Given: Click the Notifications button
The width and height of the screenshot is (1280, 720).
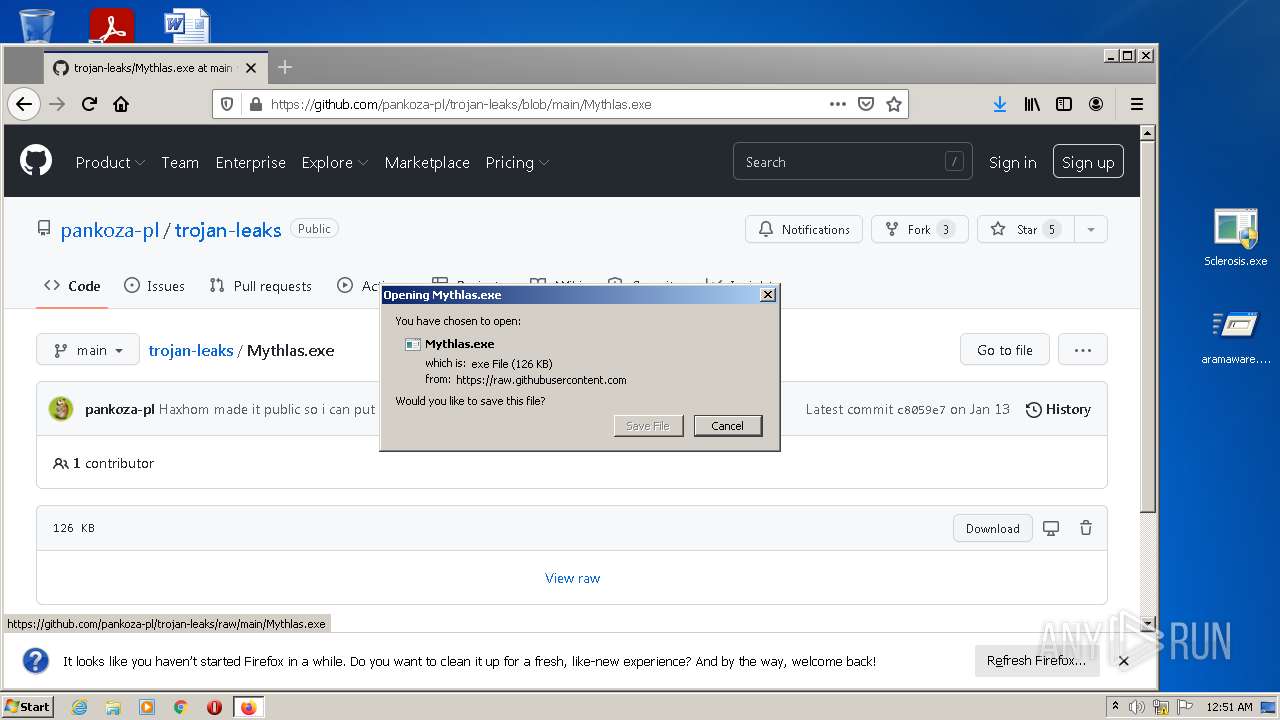Looking at the screenshot, I should (x=804, y=229).
